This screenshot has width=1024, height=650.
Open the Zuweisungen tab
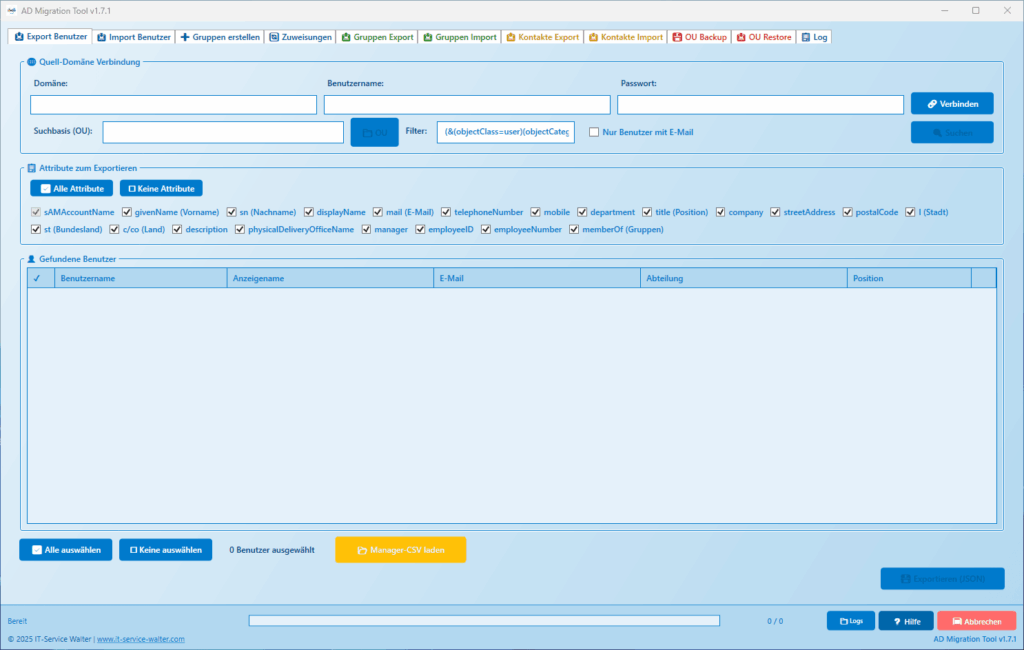[x=300, y=36]
